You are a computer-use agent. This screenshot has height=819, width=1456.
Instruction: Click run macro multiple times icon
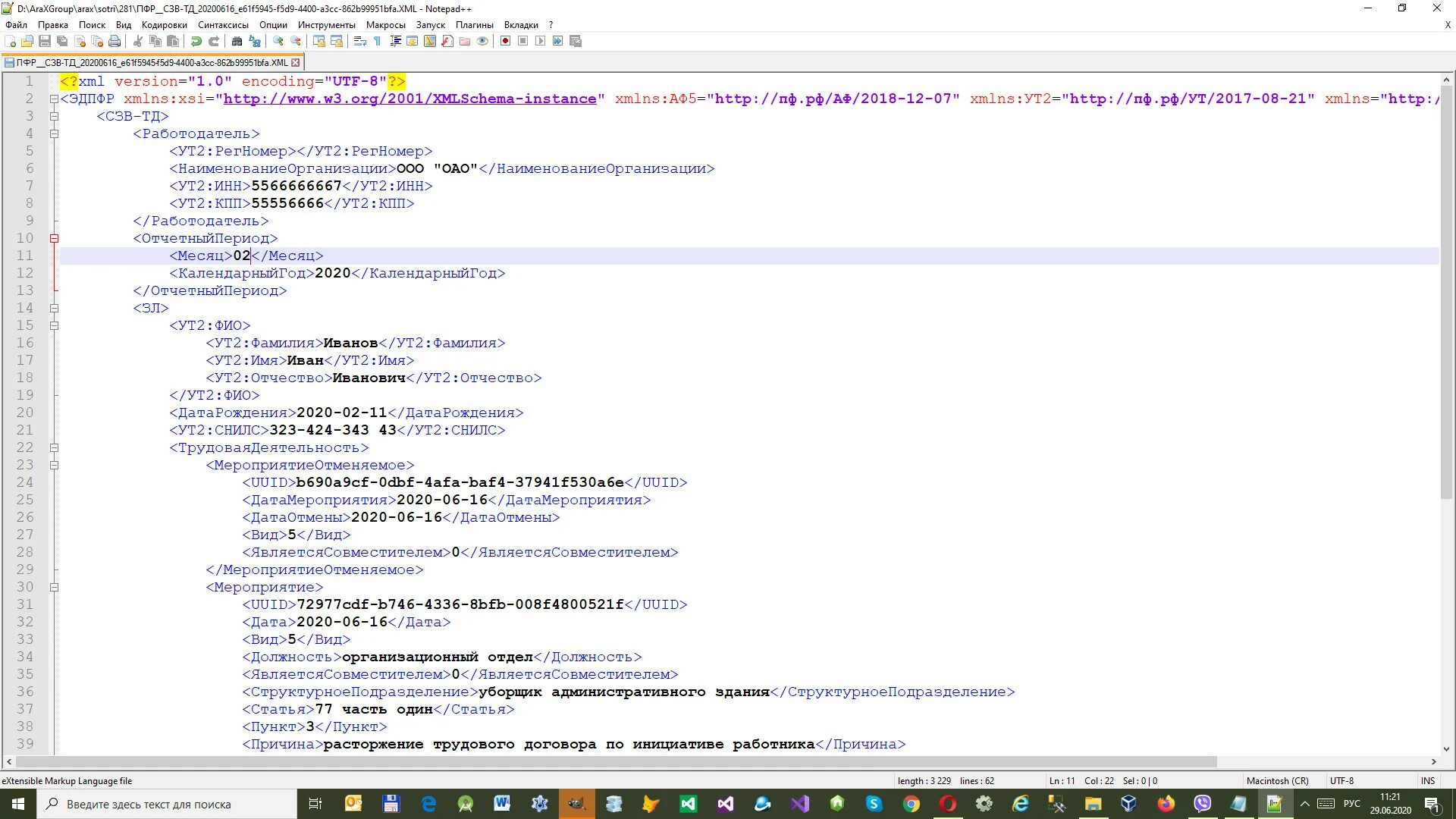pos(558,41)
